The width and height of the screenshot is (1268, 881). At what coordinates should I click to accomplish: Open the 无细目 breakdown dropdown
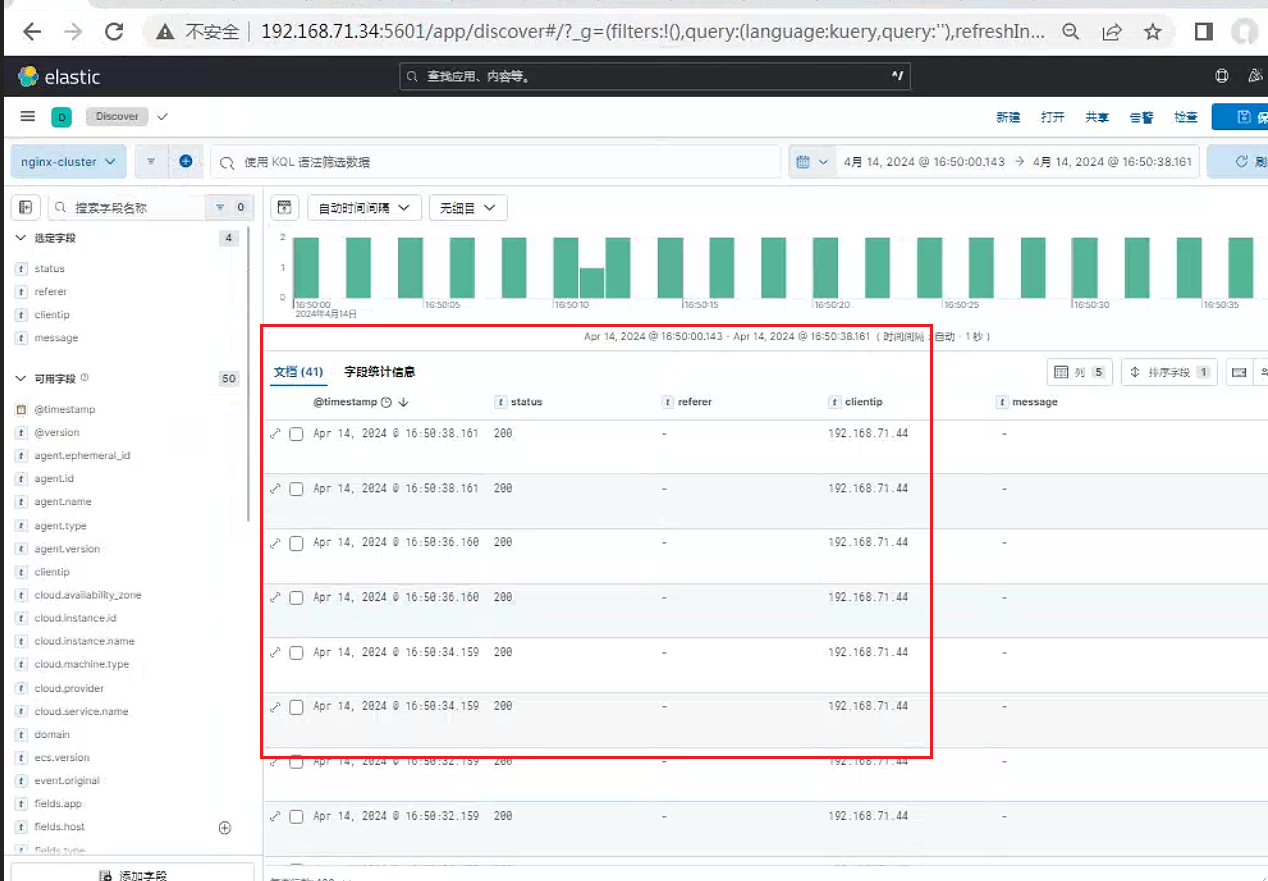467,208
